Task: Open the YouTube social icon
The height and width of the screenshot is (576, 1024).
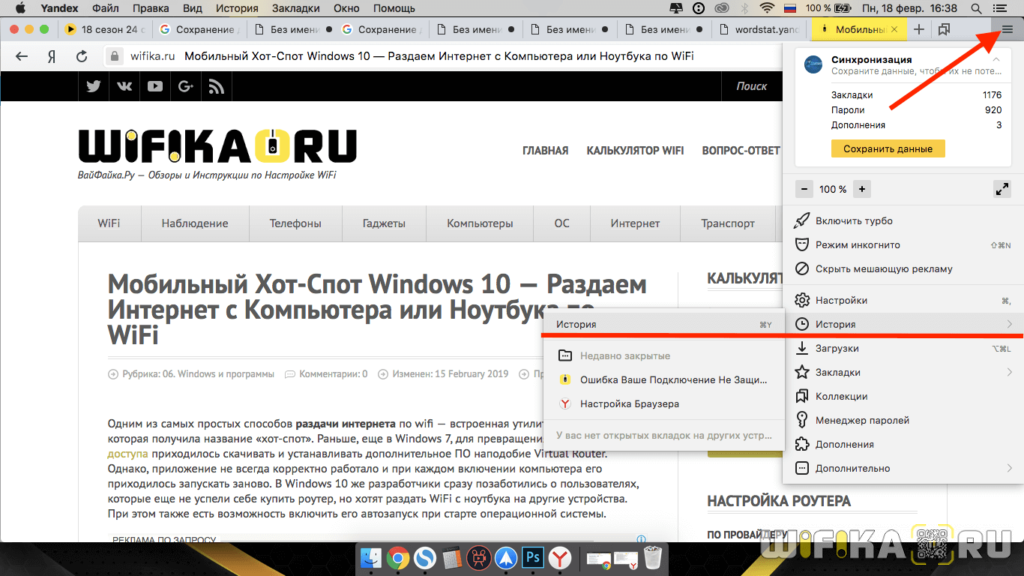Action: point(155,86)
